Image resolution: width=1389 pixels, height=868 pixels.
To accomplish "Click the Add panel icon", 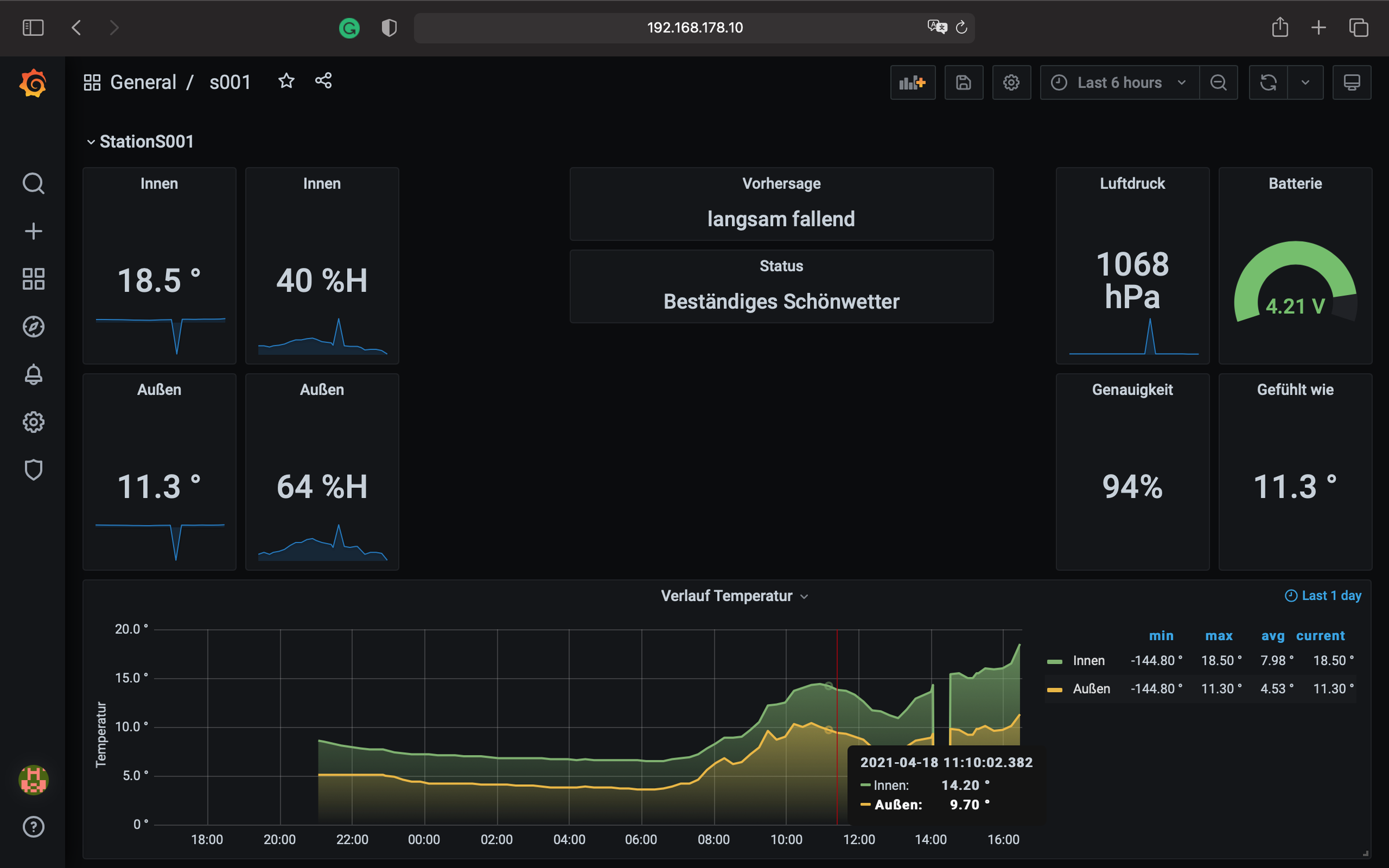I will tap(913, 83).
